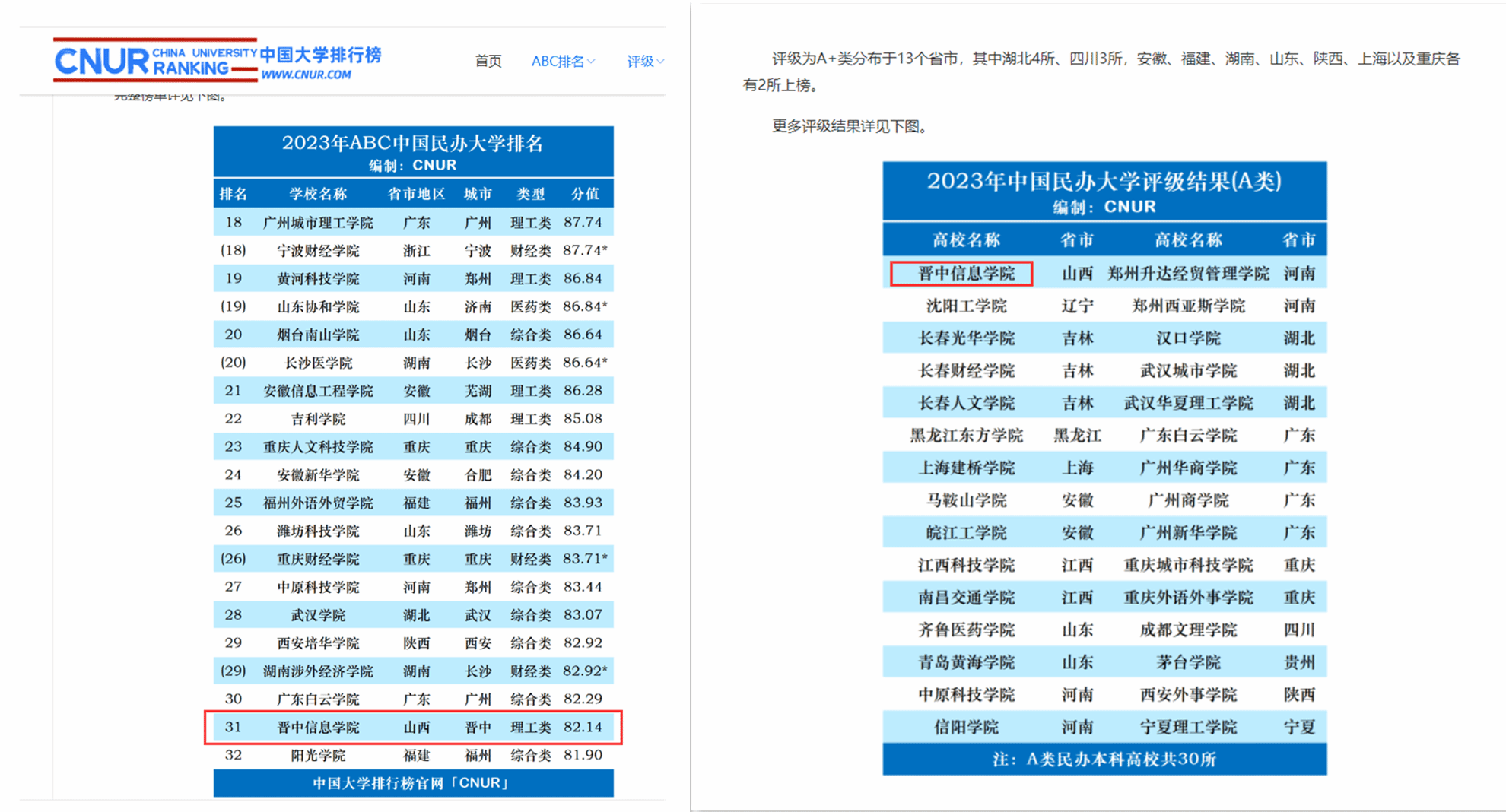This screenshot has width=1506, height=812.
Task: Select the highlighted rank 31 晋中信息学院 row
Action: (x=413, y=727)
